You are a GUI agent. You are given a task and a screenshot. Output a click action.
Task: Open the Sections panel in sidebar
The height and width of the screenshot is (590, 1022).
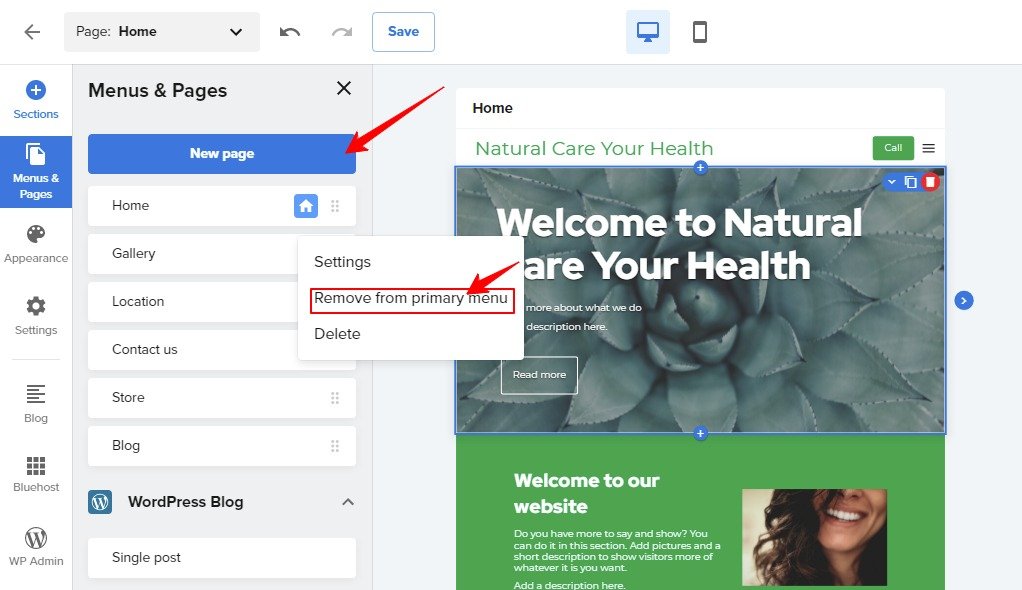[36, 100]
